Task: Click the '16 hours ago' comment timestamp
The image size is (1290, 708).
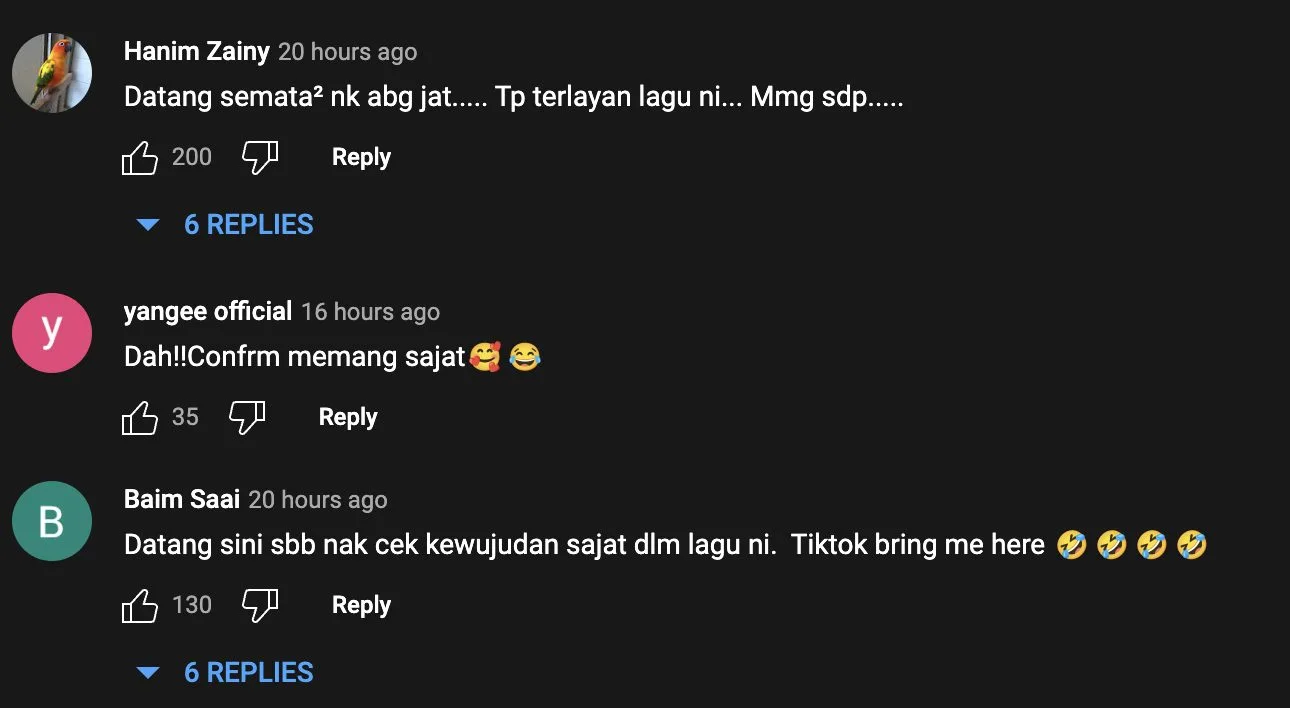Action: 371,312
